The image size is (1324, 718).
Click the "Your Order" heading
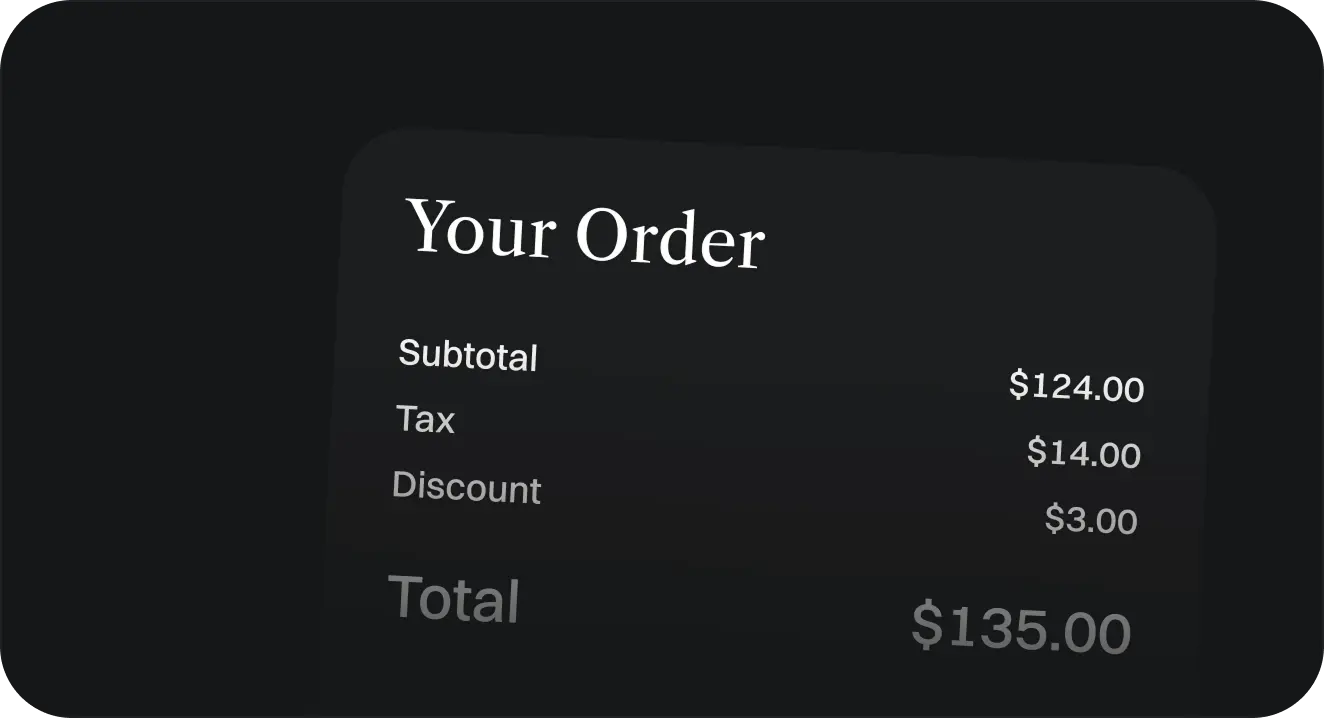(x=585, y=233)
